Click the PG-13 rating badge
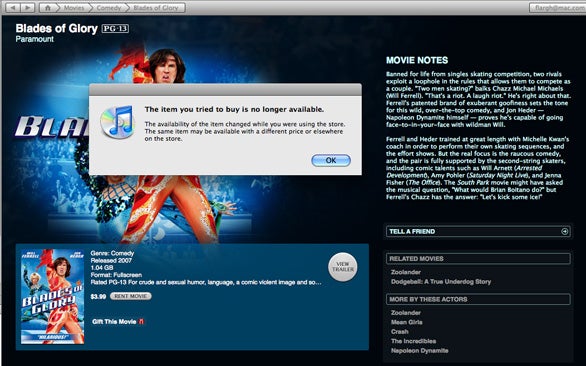The height and width of the screenshot is (366, 586). tap(115, 28)
